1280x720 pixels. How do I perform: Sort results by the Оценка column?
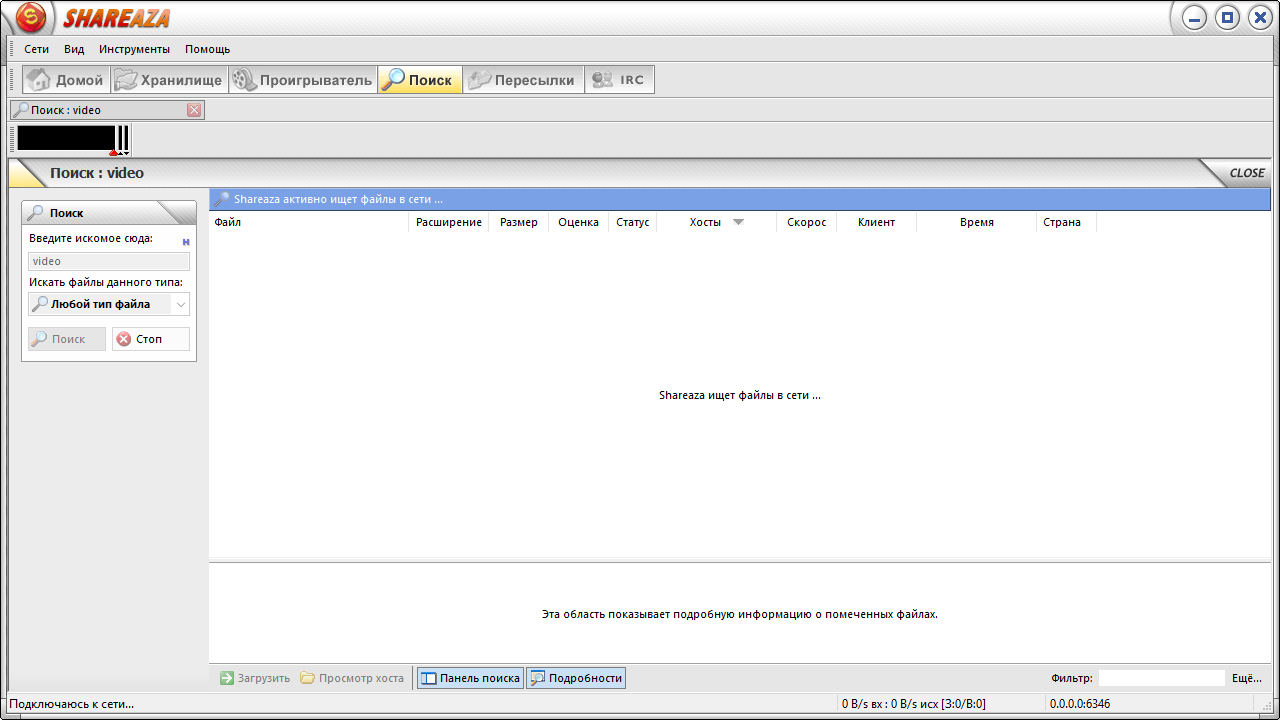(579, 222)
